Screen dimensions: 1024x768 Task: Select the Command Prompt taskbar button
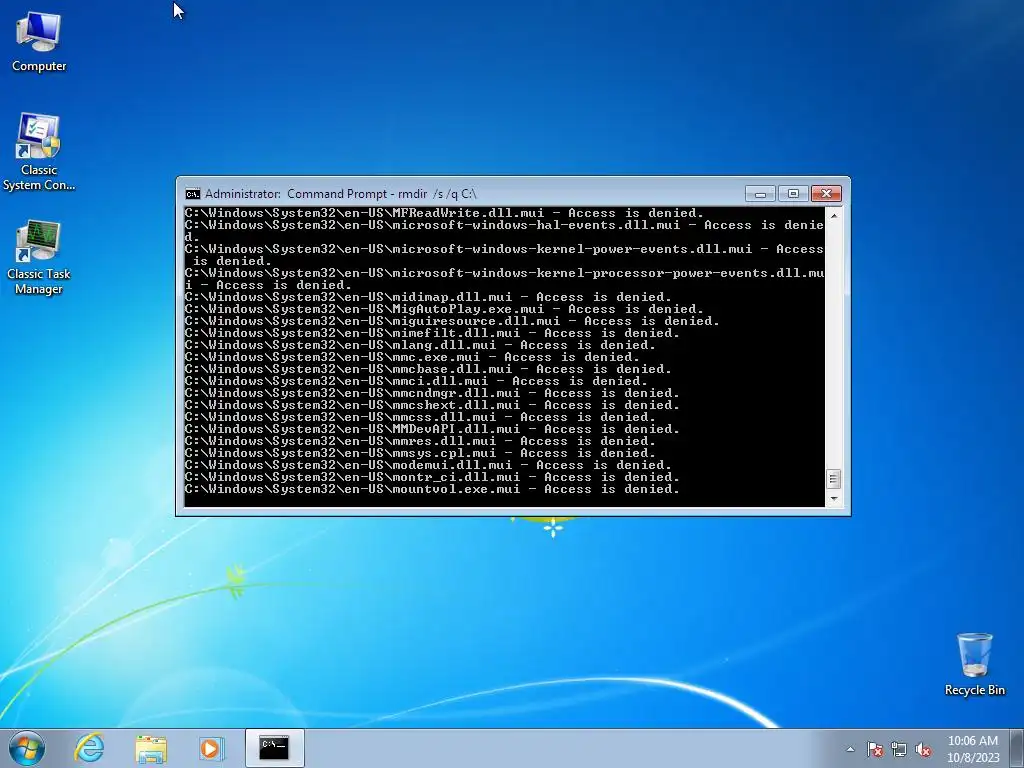point(274,748)
